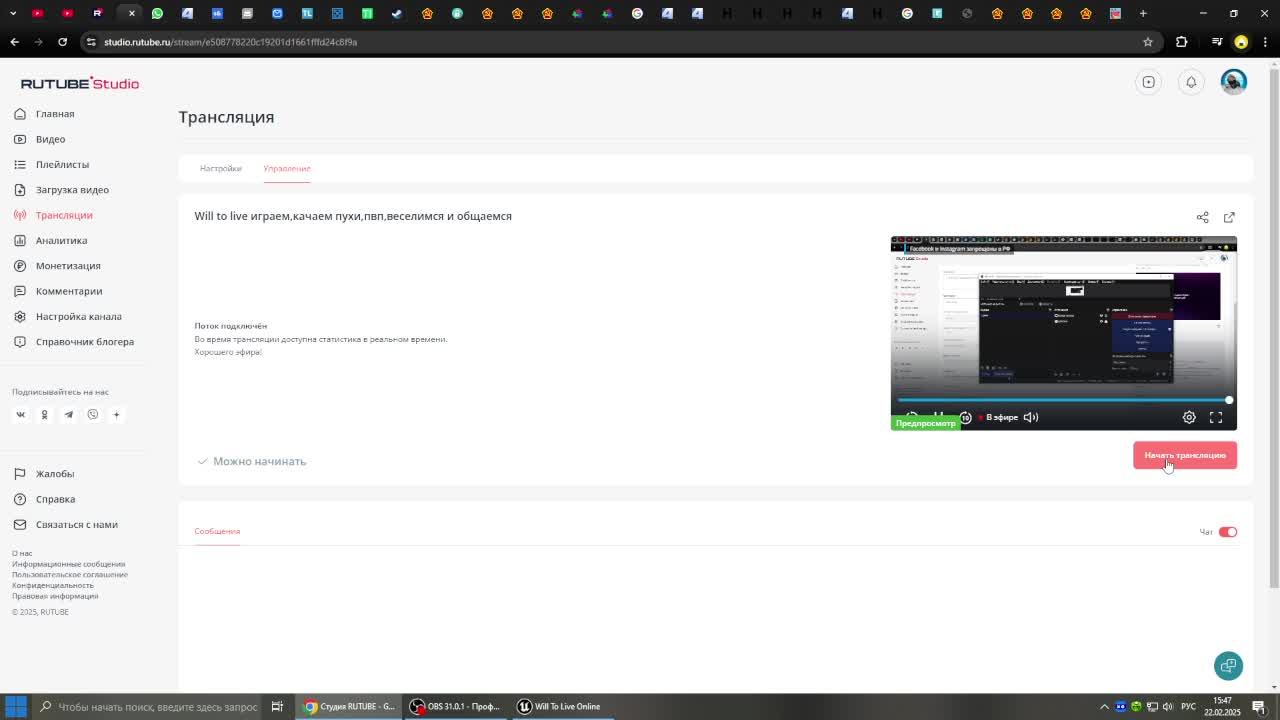1280x720 pixels.
Task: Open the Telegram social link
Action: [x=68, y=414]
